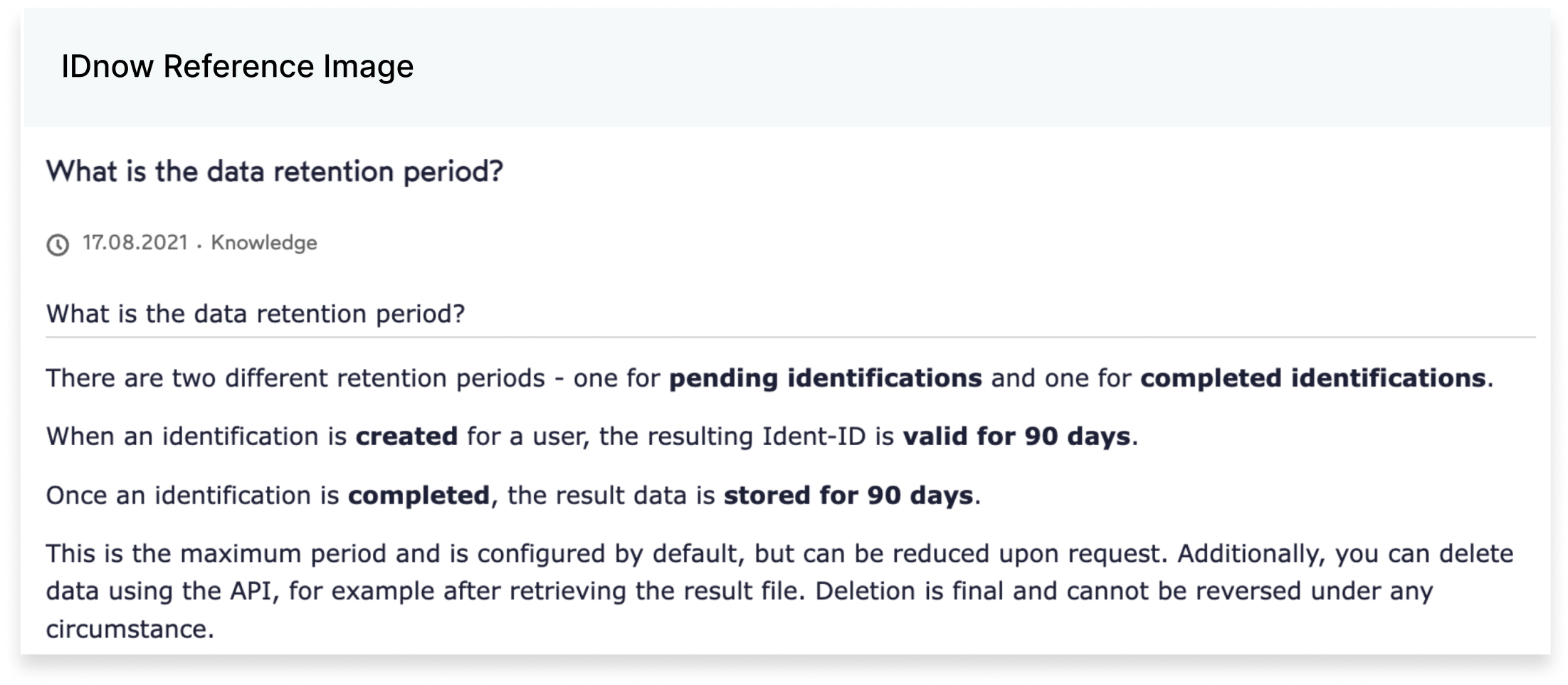Click the bold text 'pending identifications'
The height and width of the screenshot is (685, 1568).
[826, 378]
